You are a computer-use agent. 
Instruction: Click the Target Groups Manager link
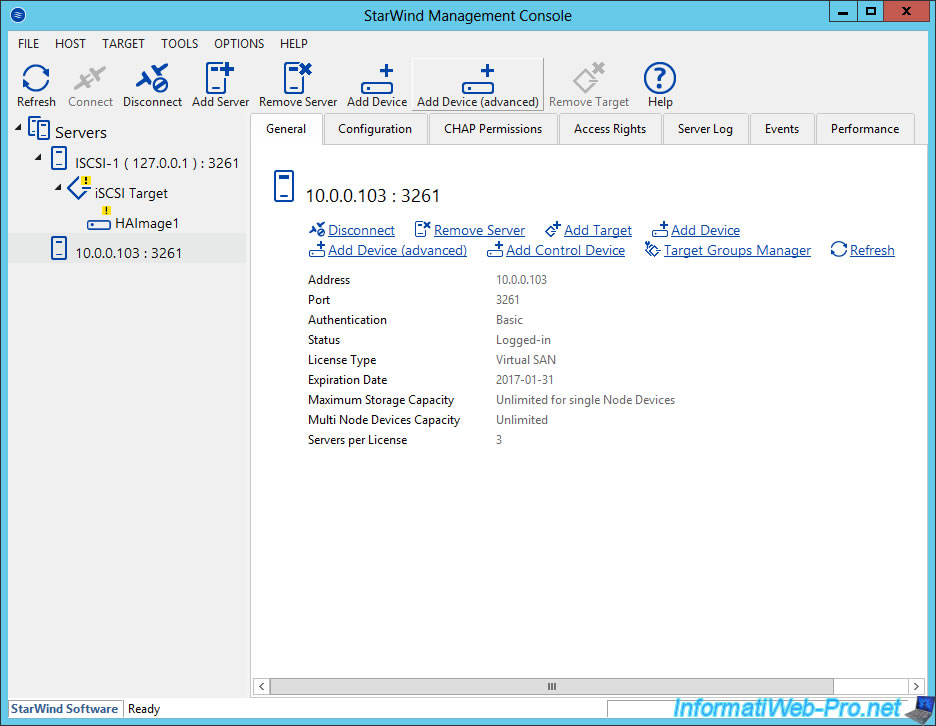pyautogui.click(x=737, y=250)
